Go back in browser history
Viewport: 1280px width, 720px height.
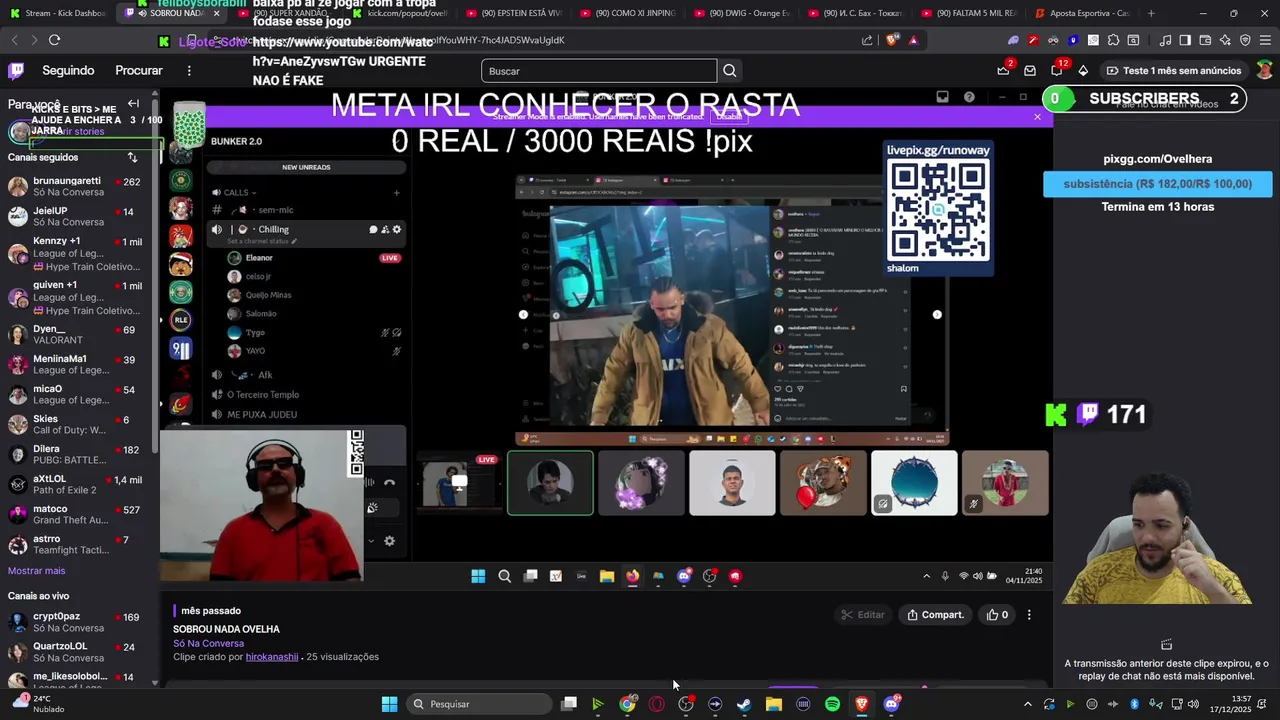(14, 40)
